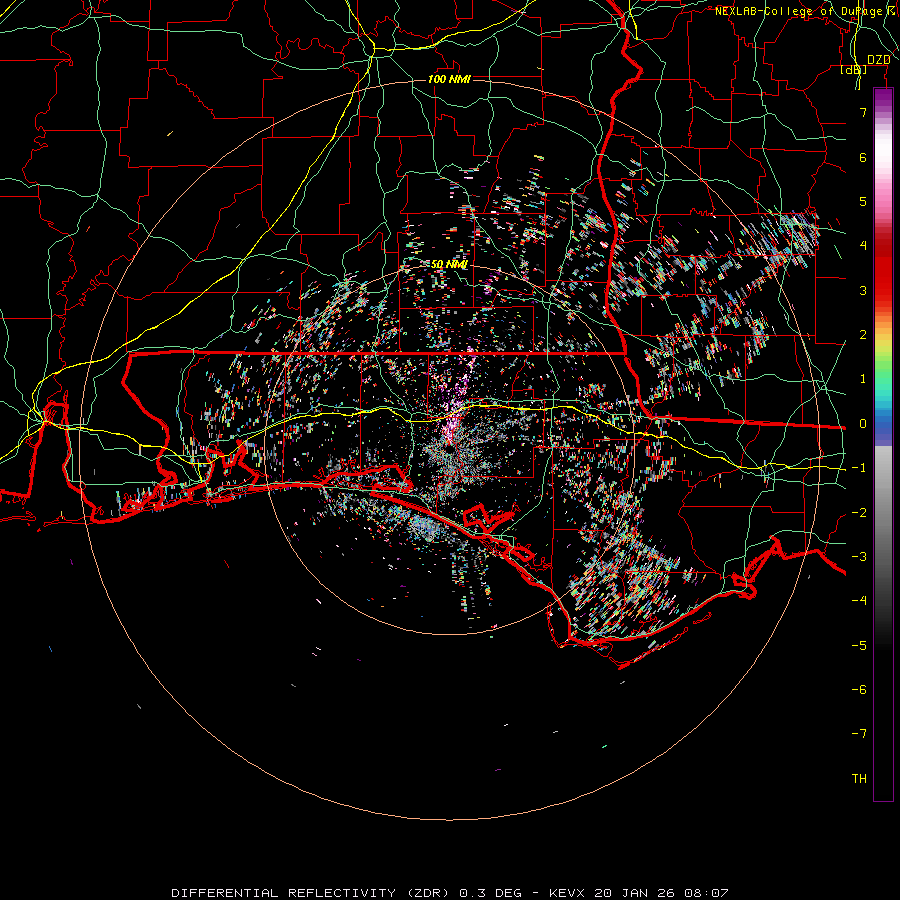
Task: Click the '-1' value on color scale
Action: point(859,468)
